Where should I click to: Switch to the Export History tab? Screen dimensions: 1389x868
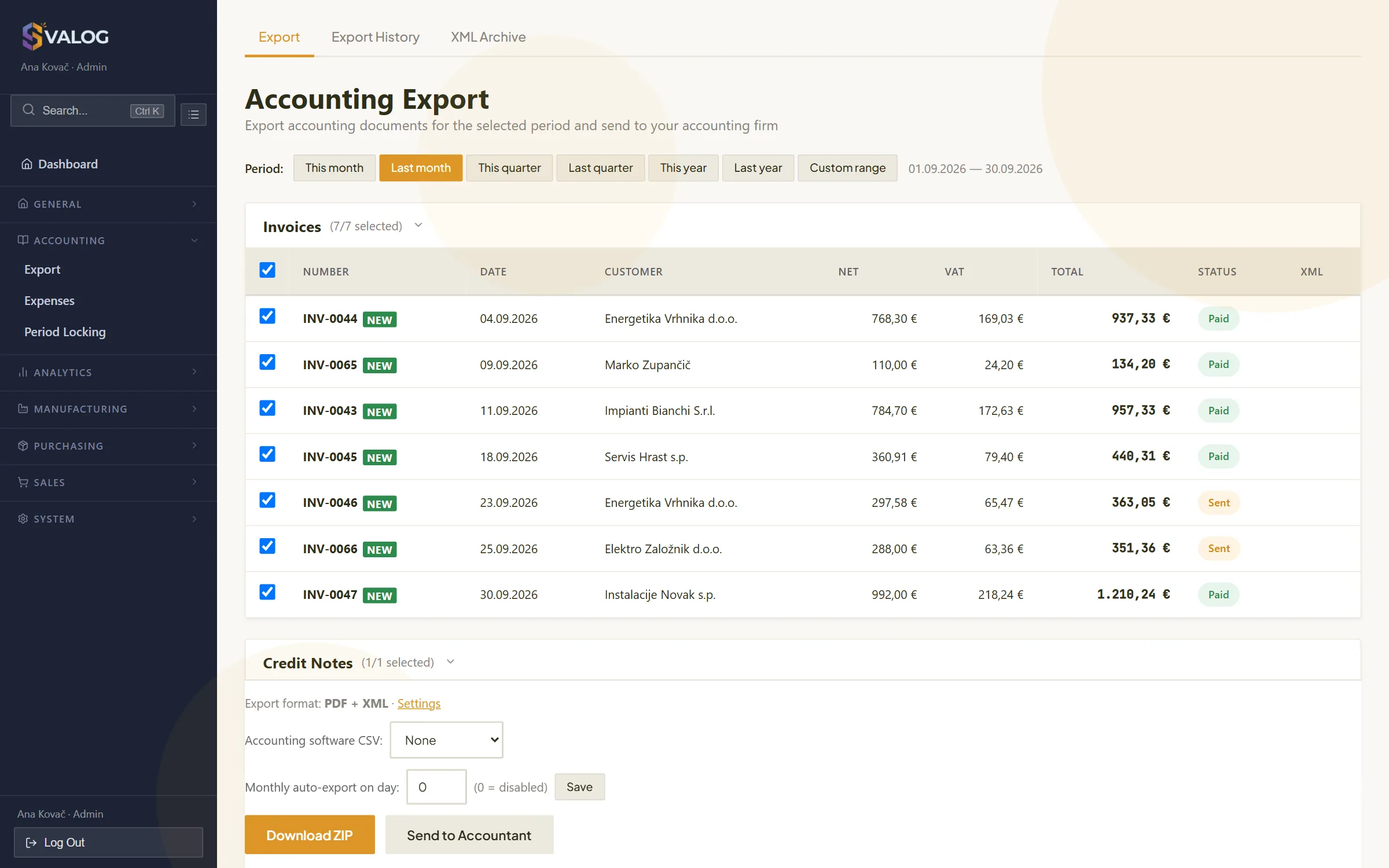(375, 37)
